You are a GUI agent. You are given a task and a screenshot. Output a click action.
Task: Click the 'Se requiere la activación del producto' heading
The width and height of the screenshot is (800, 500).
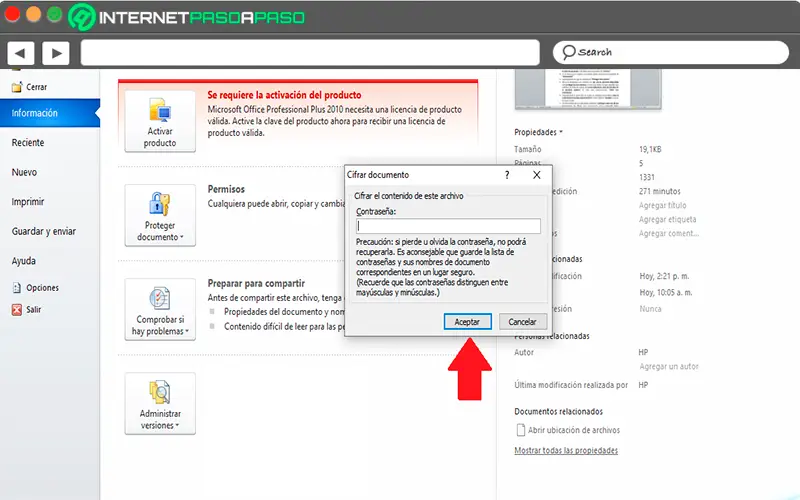pyautogui.click(x=284, y=95)
